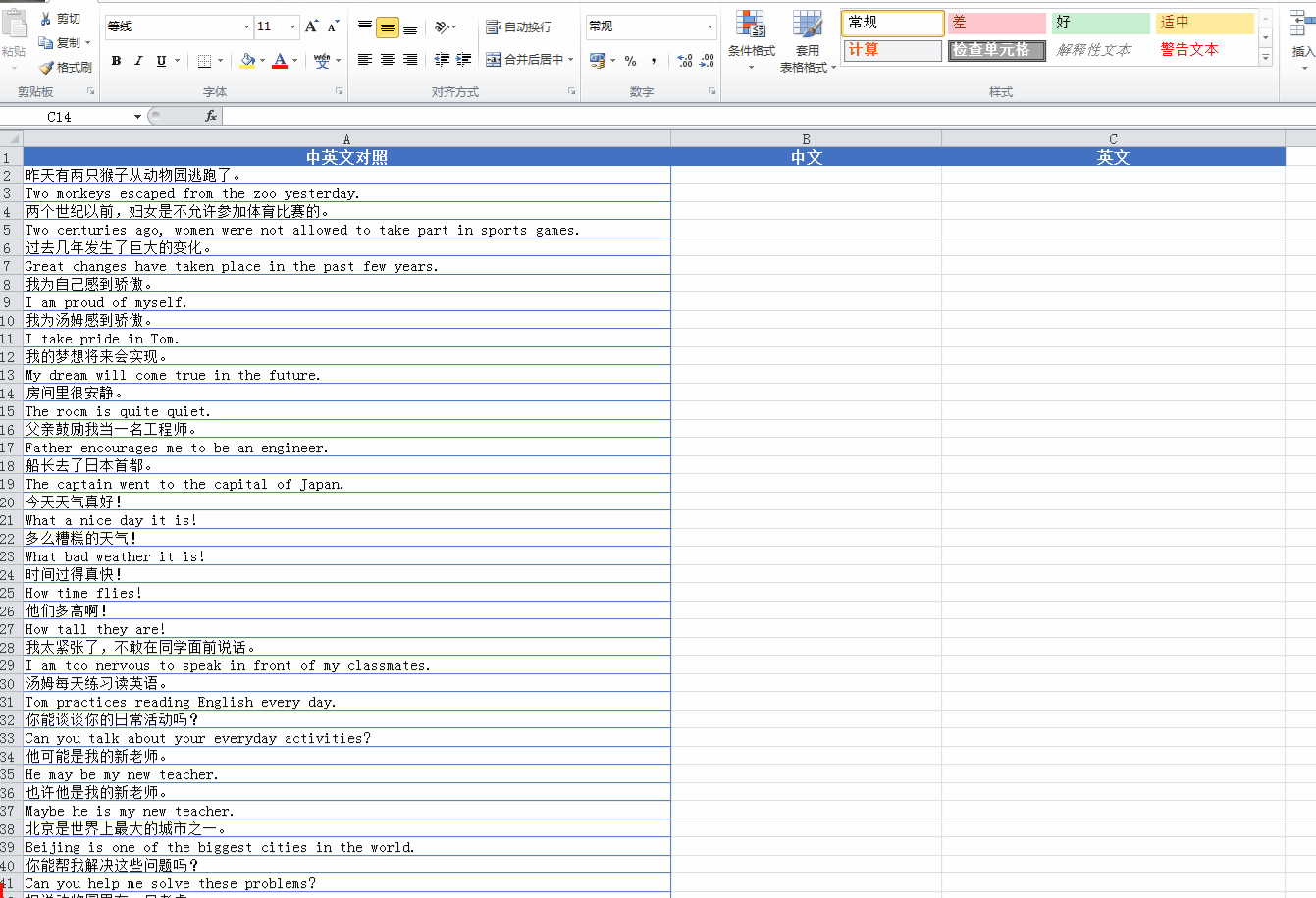The image size is (1316, 898).
Task: Apply comma thousands separator style
Action: tap(654, 60)
